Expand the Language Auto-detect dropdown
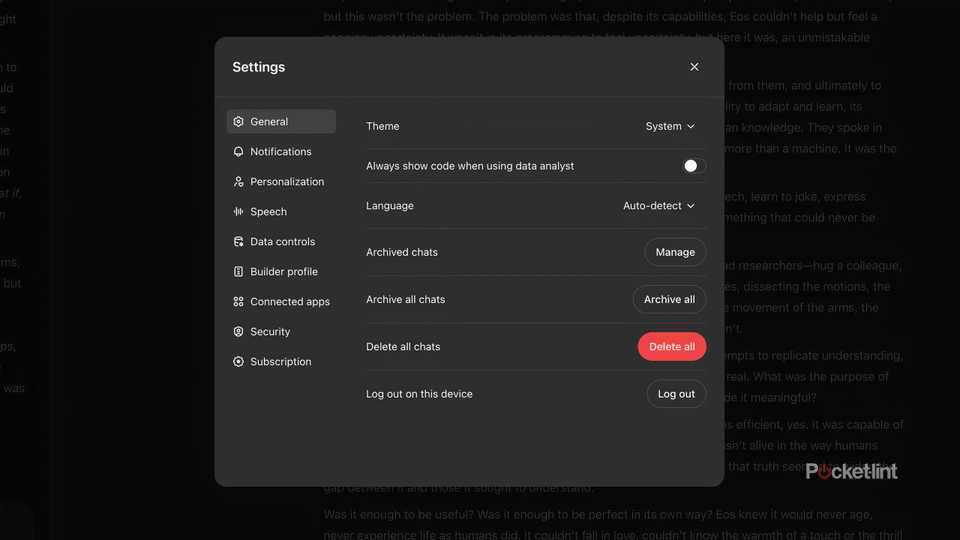The height and width of the screenshot is (540, 960). tap(659, 206)
